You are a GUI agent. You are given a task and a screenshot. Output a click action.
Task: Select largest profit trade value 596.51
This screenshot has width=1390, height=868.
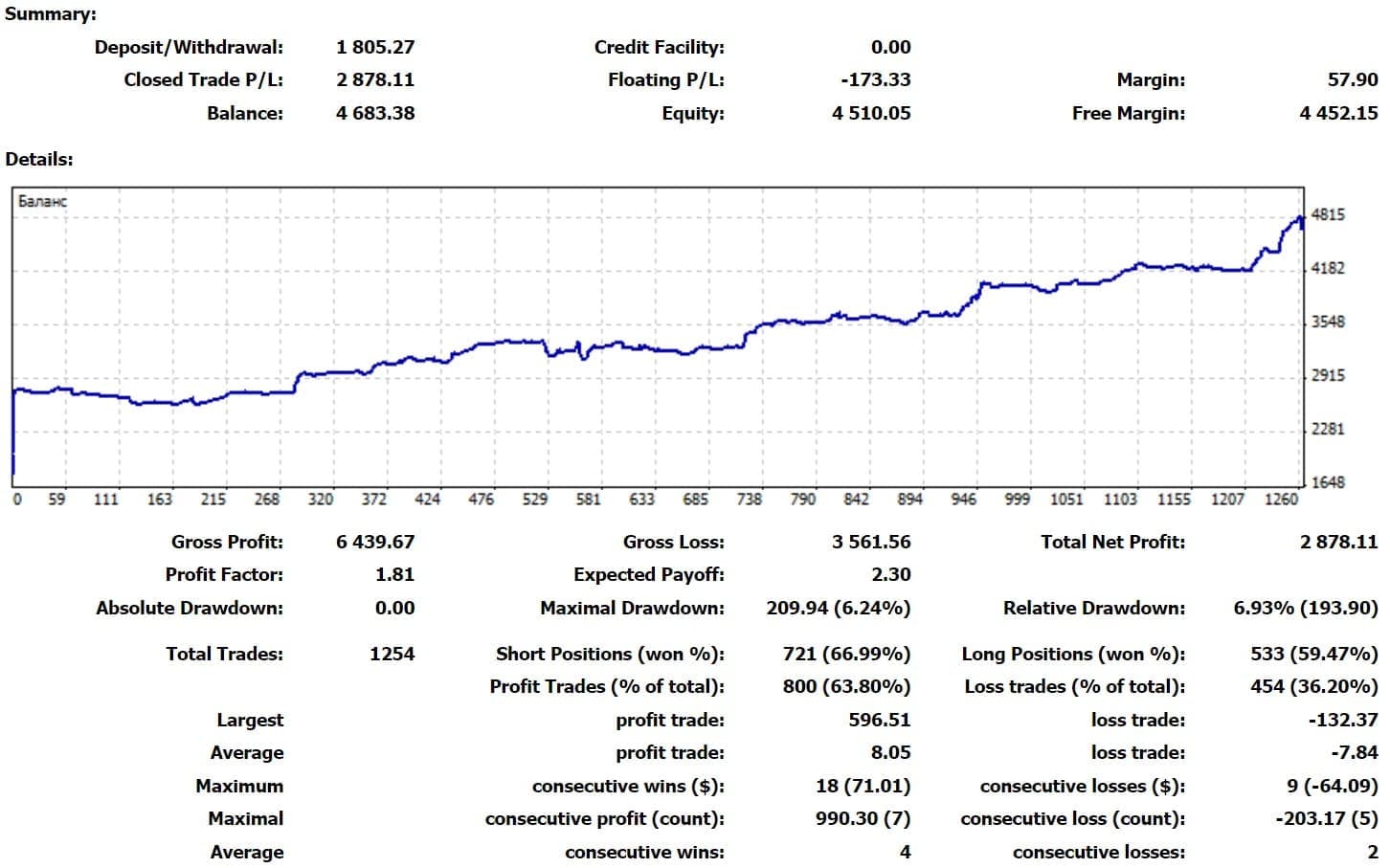pos(880,720)
